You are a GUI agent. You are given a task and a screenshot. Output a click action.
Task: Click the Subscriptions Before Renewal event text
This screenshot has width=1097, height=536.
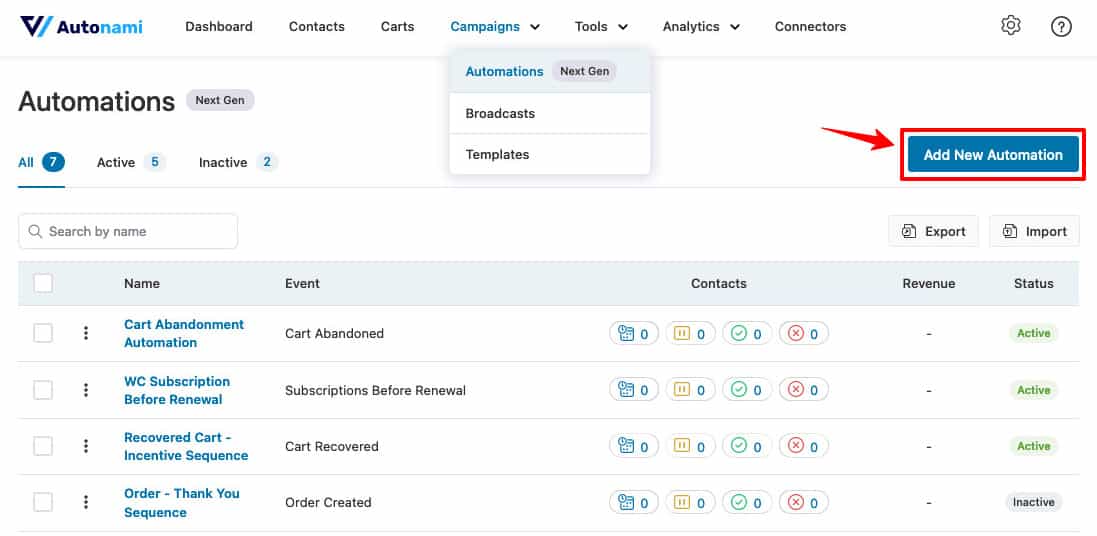[x=375, y=390]
